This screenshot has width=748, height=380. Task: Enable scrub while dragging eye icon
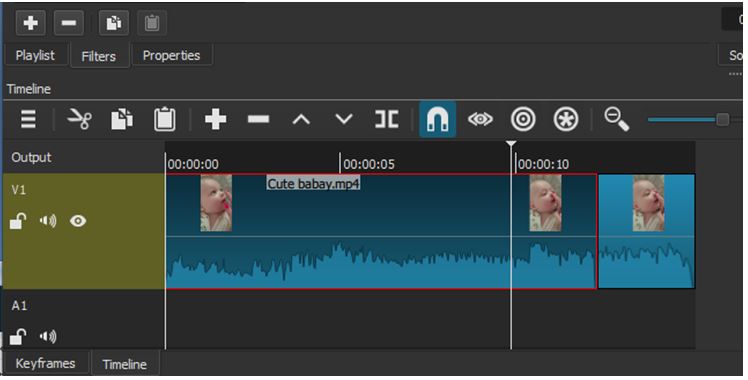[480, 119]
